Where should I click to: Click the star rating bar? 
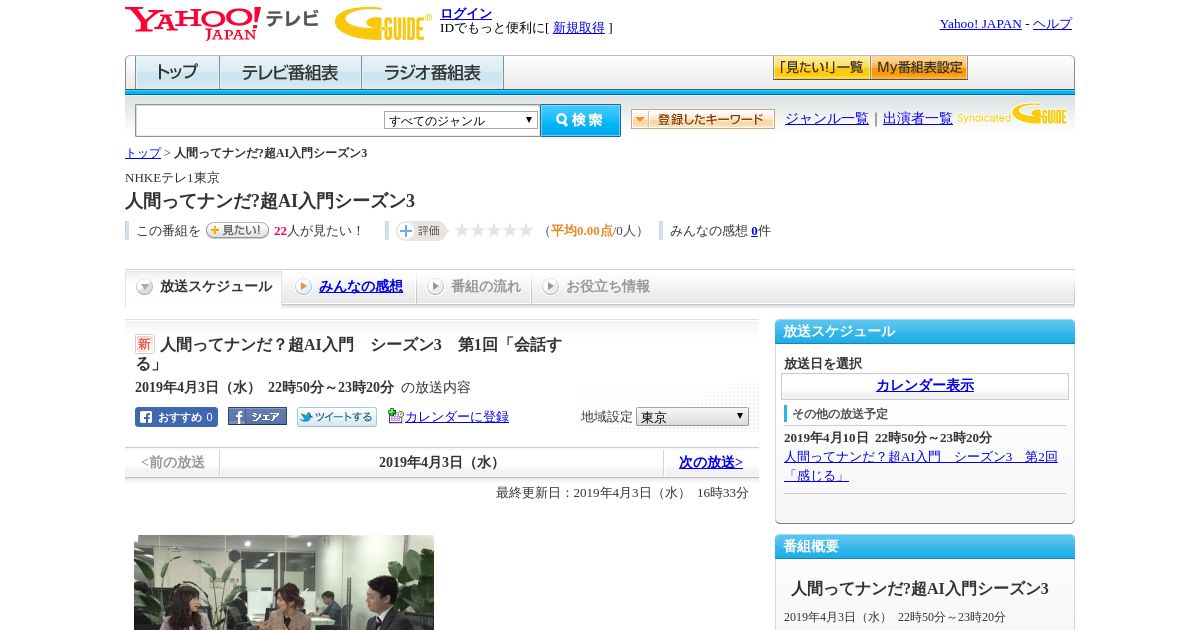click(x=494, y=231)
